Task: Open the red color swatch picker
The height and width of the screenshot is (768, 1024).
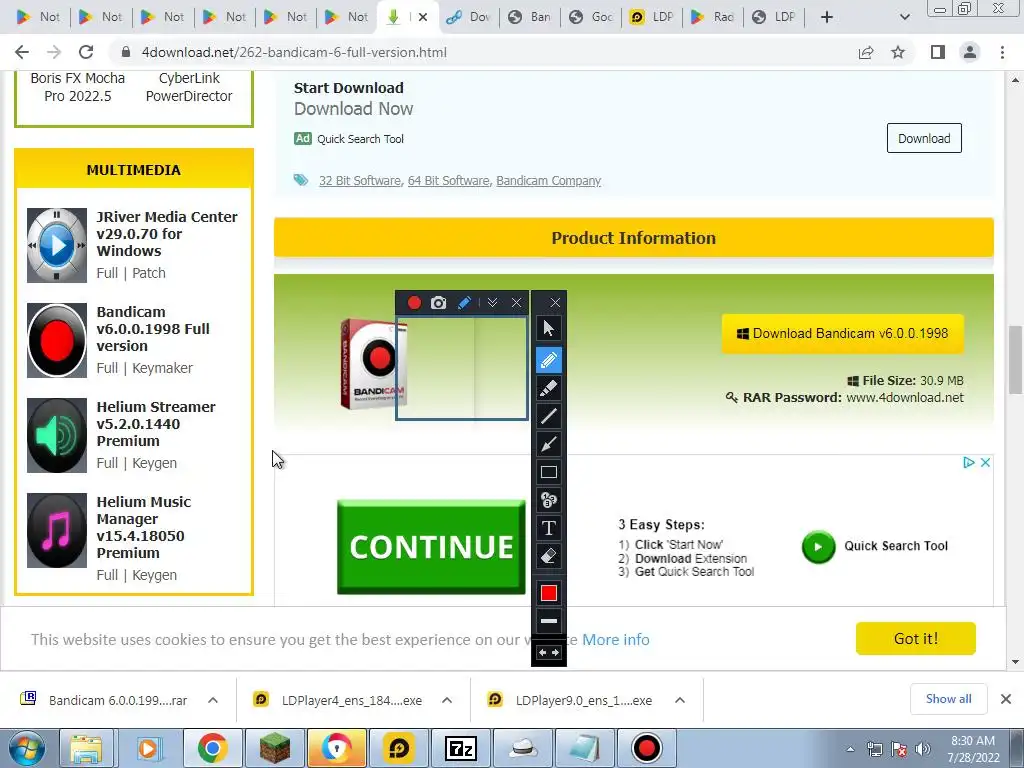Action: (549, 593)
